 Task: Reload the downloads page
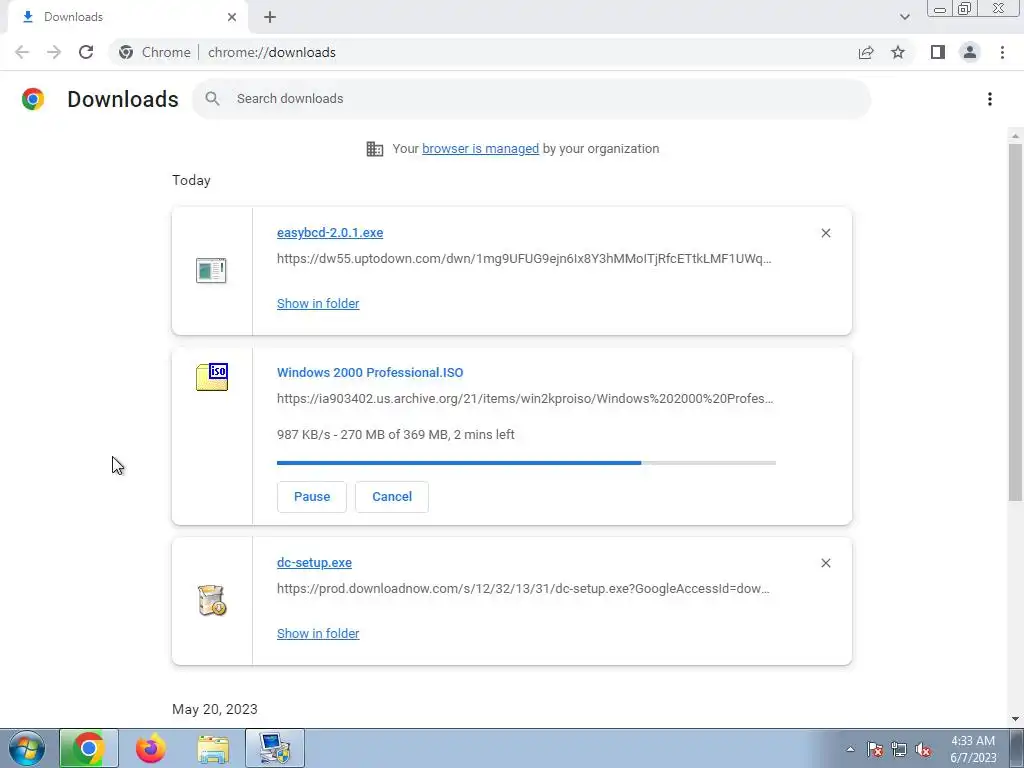pos(86,52)
